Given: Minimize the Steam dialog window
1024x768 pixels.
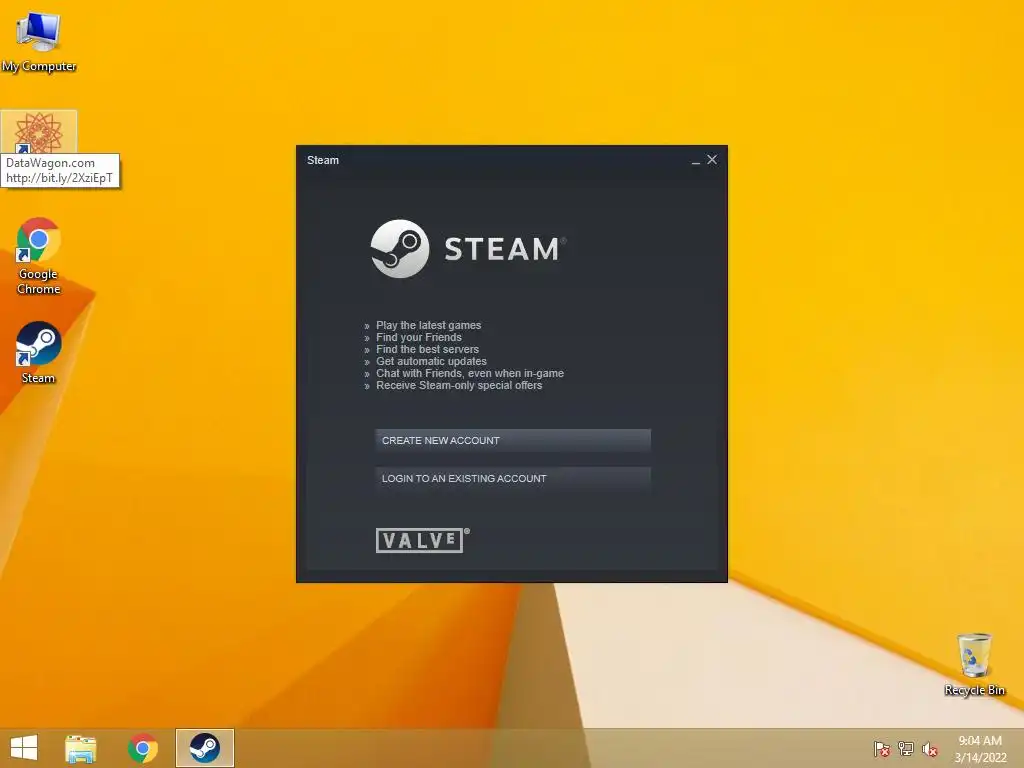Looking at the screenshot, I should (x=696, y=160).
